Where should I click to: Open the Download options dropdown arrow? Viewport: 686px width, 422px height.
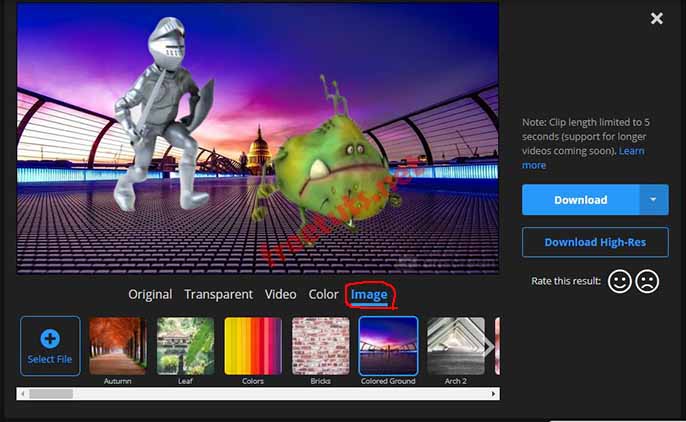654,200
